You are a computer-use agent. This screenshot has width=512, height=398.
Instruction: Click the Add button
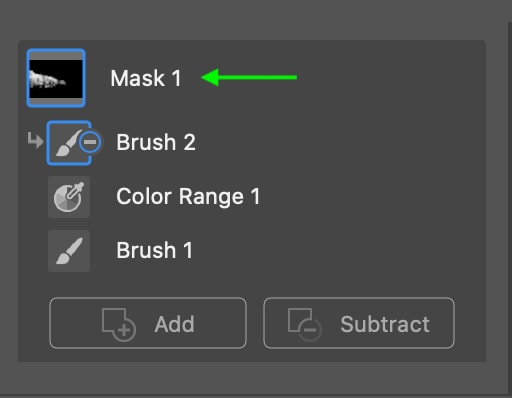point(148,323)
